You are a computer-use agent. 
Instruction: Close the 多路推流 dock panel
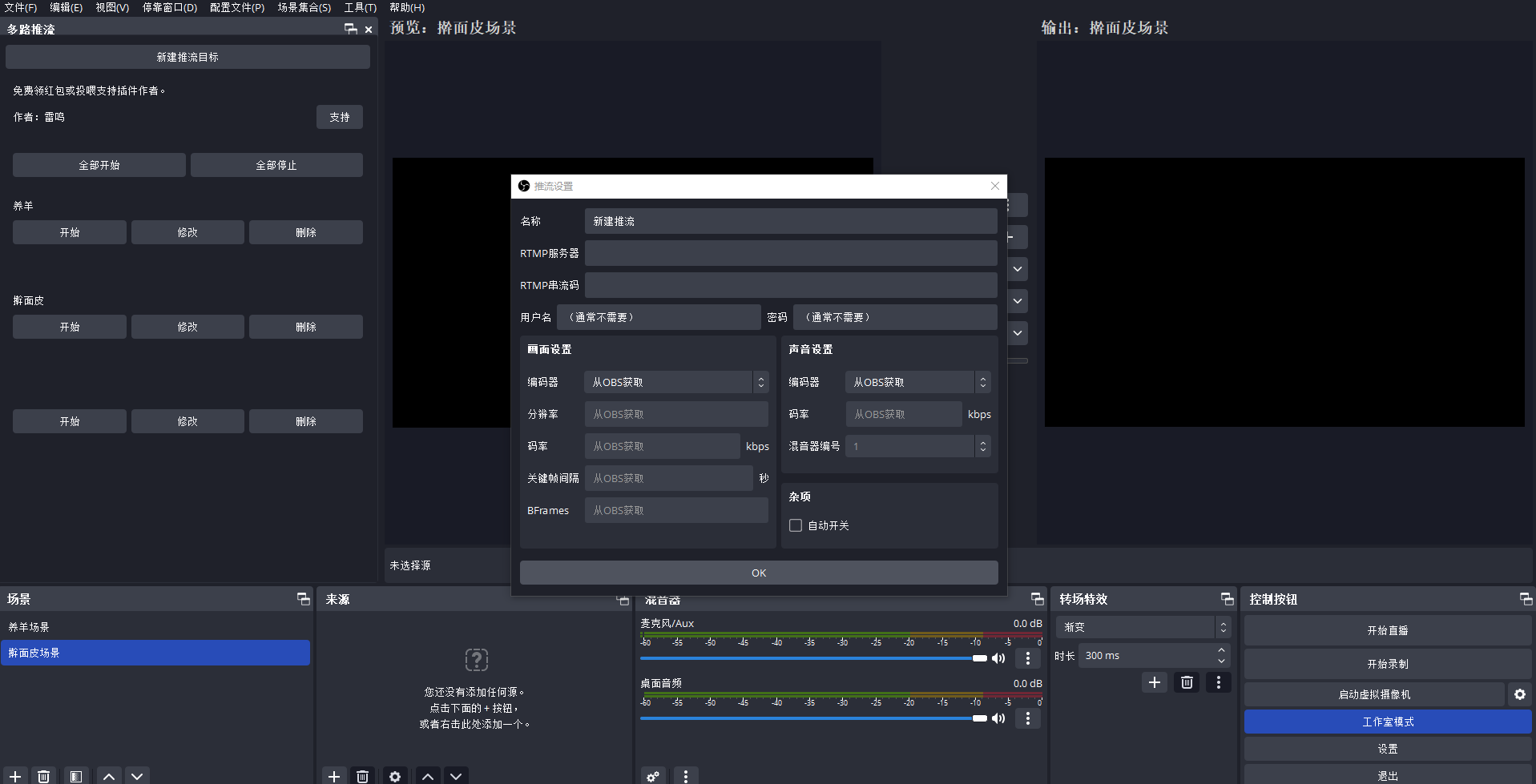(x=369, y=30)
